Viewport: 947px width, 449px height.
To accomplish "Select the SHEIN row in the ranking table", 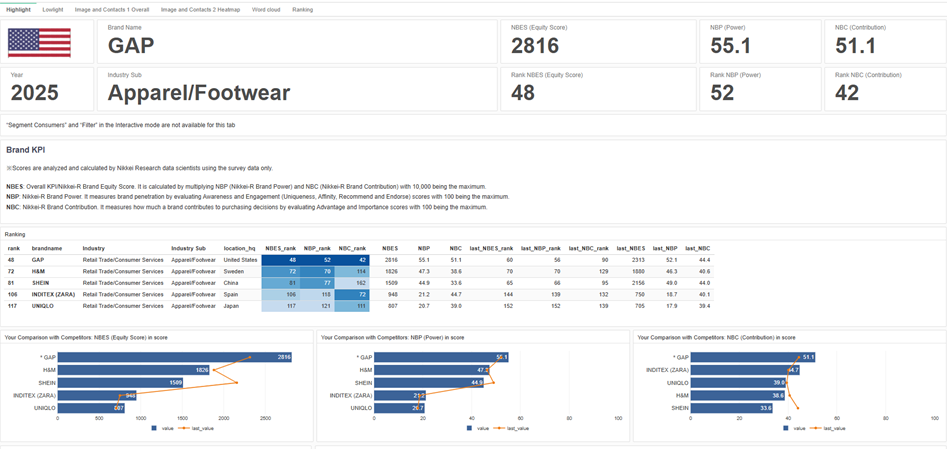I will pos(45,283).
